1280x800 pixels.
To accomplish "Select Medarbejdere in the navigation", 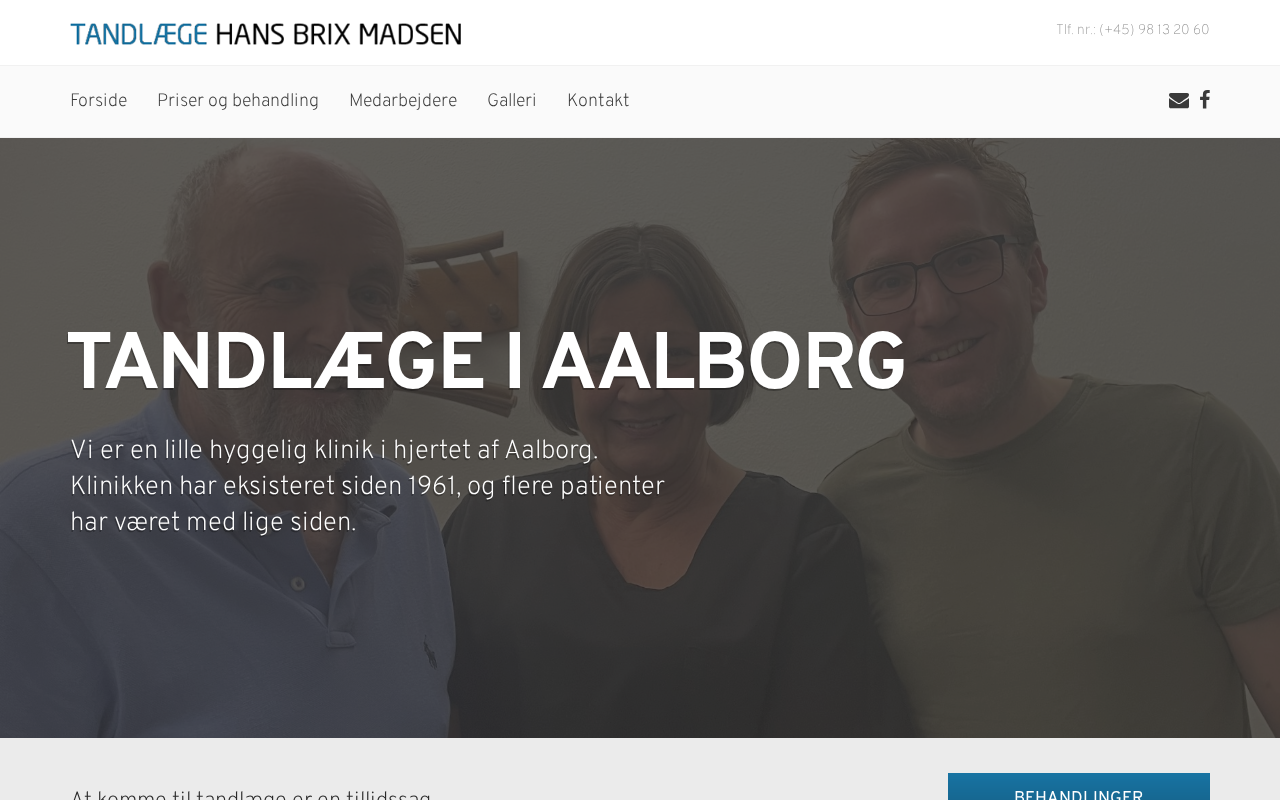I will point(403,101).
